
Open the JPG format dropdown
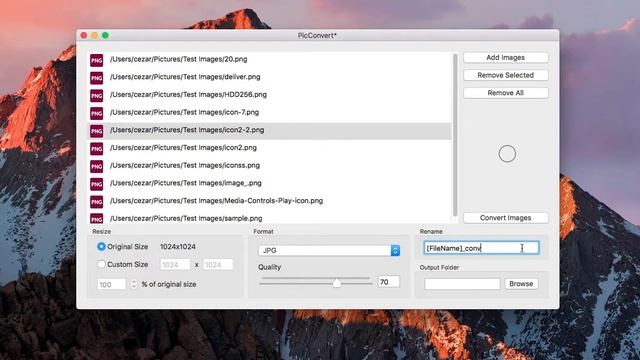coord(329,250)
